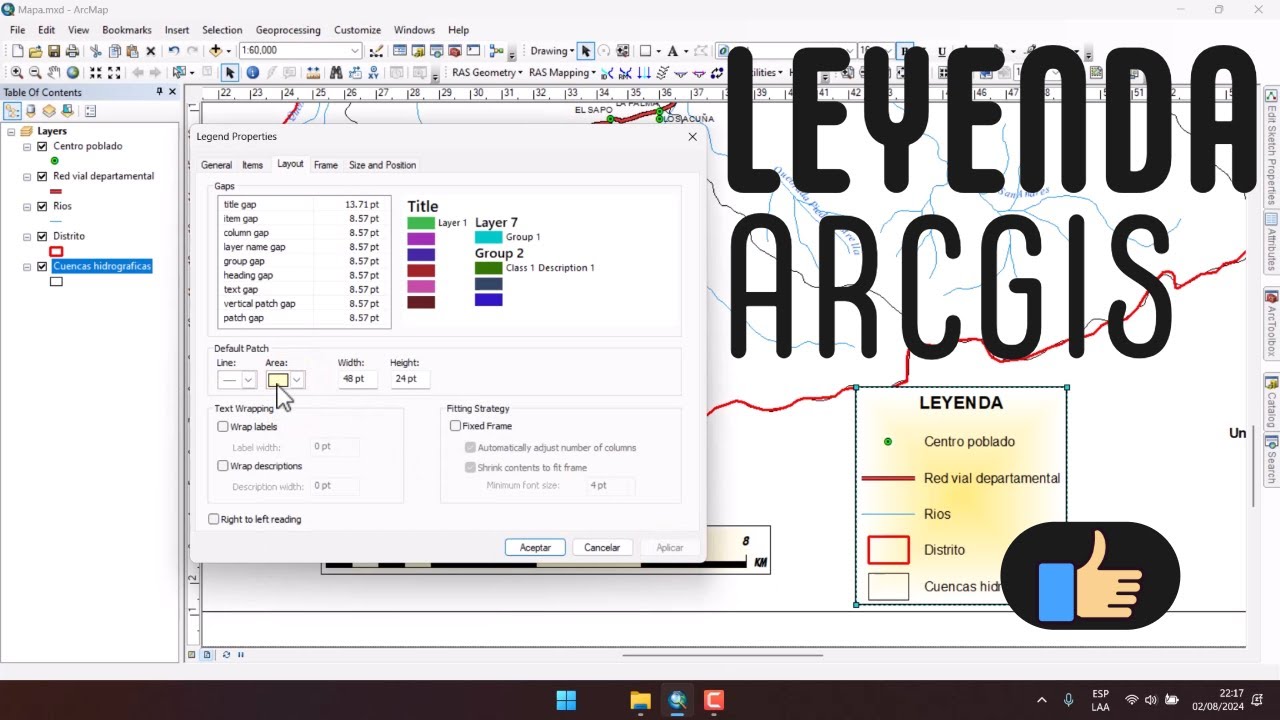Click the Windows Start button

[566, 700]
